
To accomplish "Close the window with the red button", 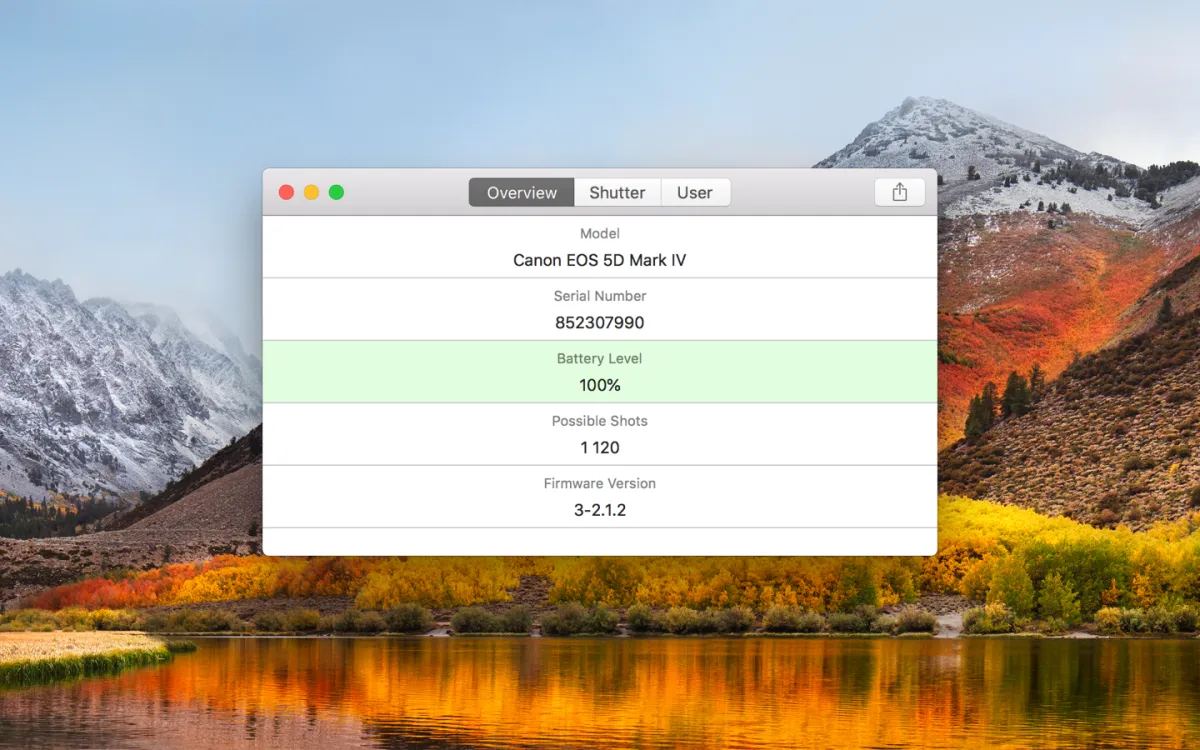I will pos(286,192).
